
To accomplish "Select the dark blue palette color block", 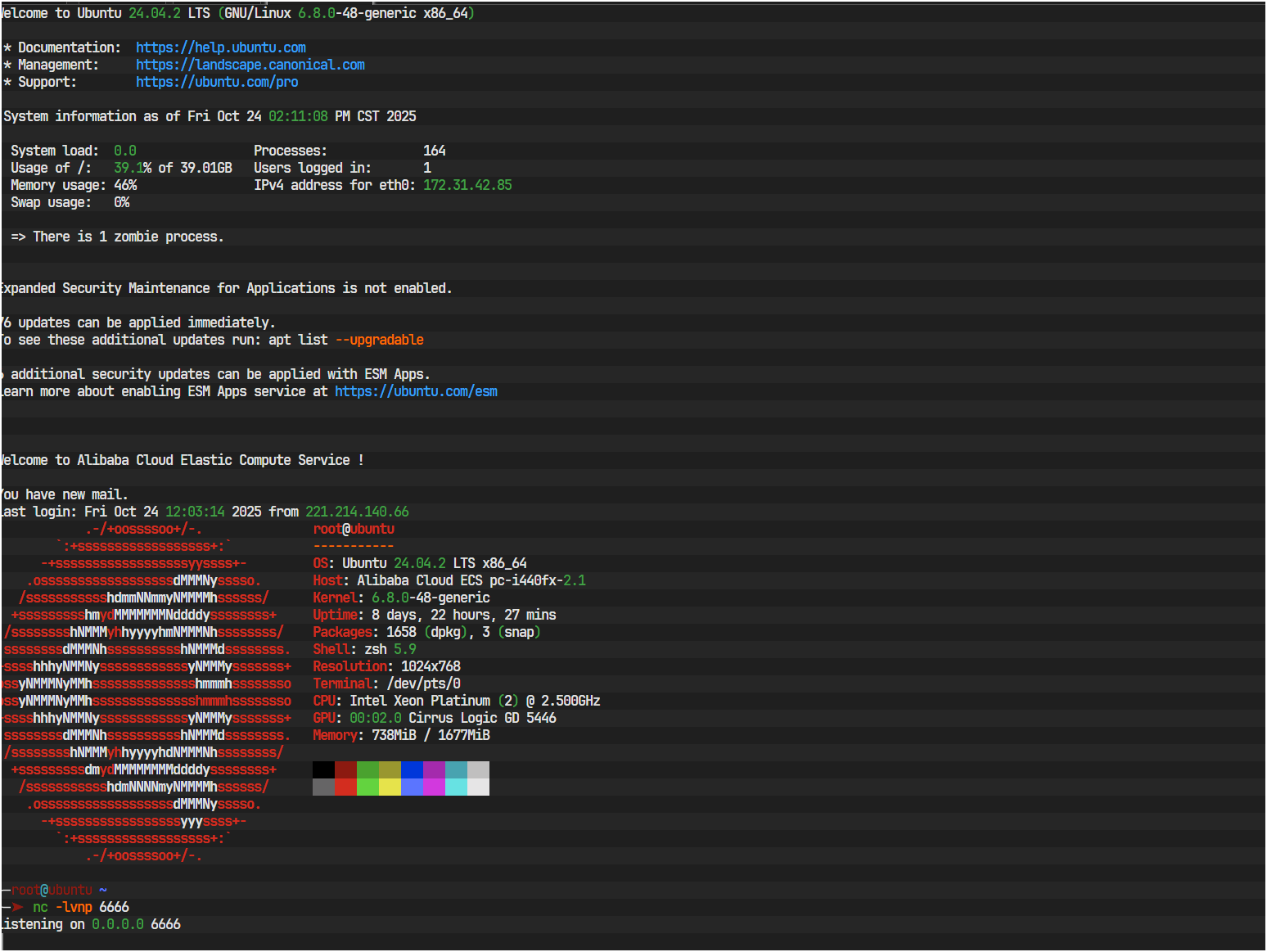I will coord(412,769).
